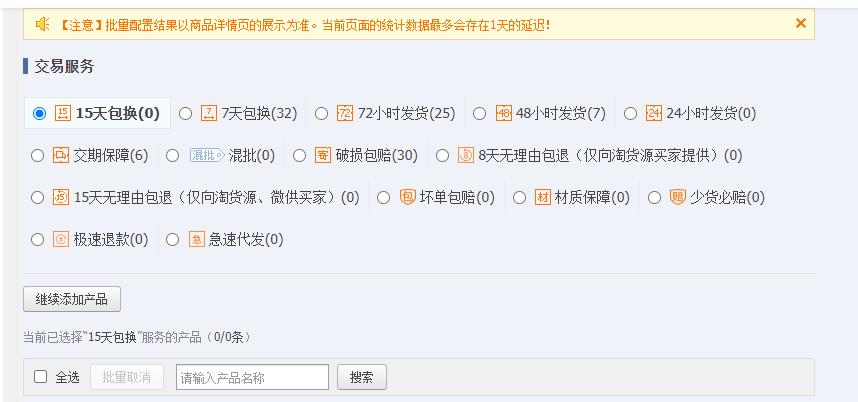858x402 pixels.
Task: Focus the product name input field
Action: point(252,377)
